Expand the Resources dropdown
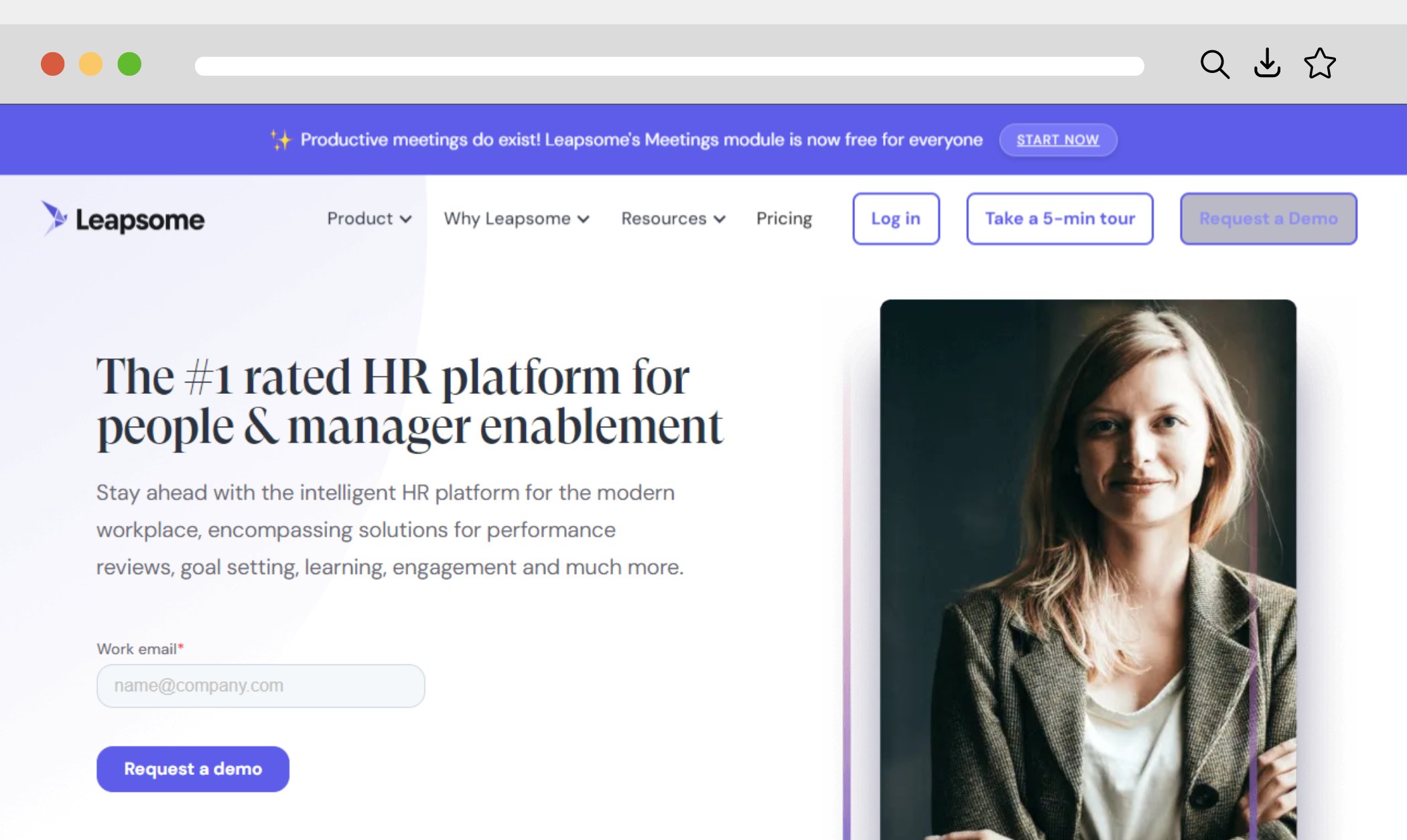The width and height of the screenshot is (1407, 840). click(x=673, y=218)
